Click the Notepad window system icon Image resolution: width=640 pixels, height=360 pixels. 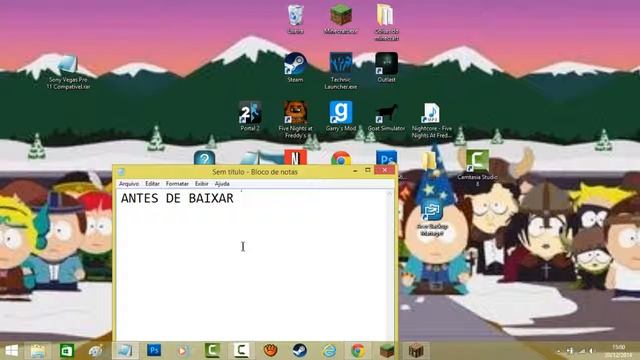point(121,172)
